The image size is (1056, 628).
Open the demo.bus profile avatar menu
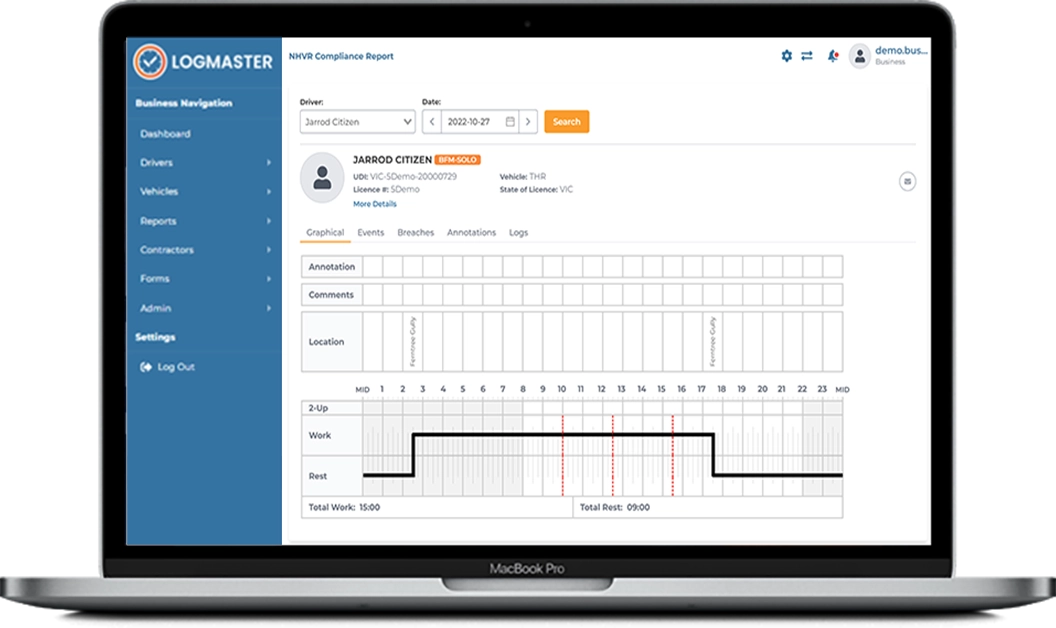(x=858, y=58)
